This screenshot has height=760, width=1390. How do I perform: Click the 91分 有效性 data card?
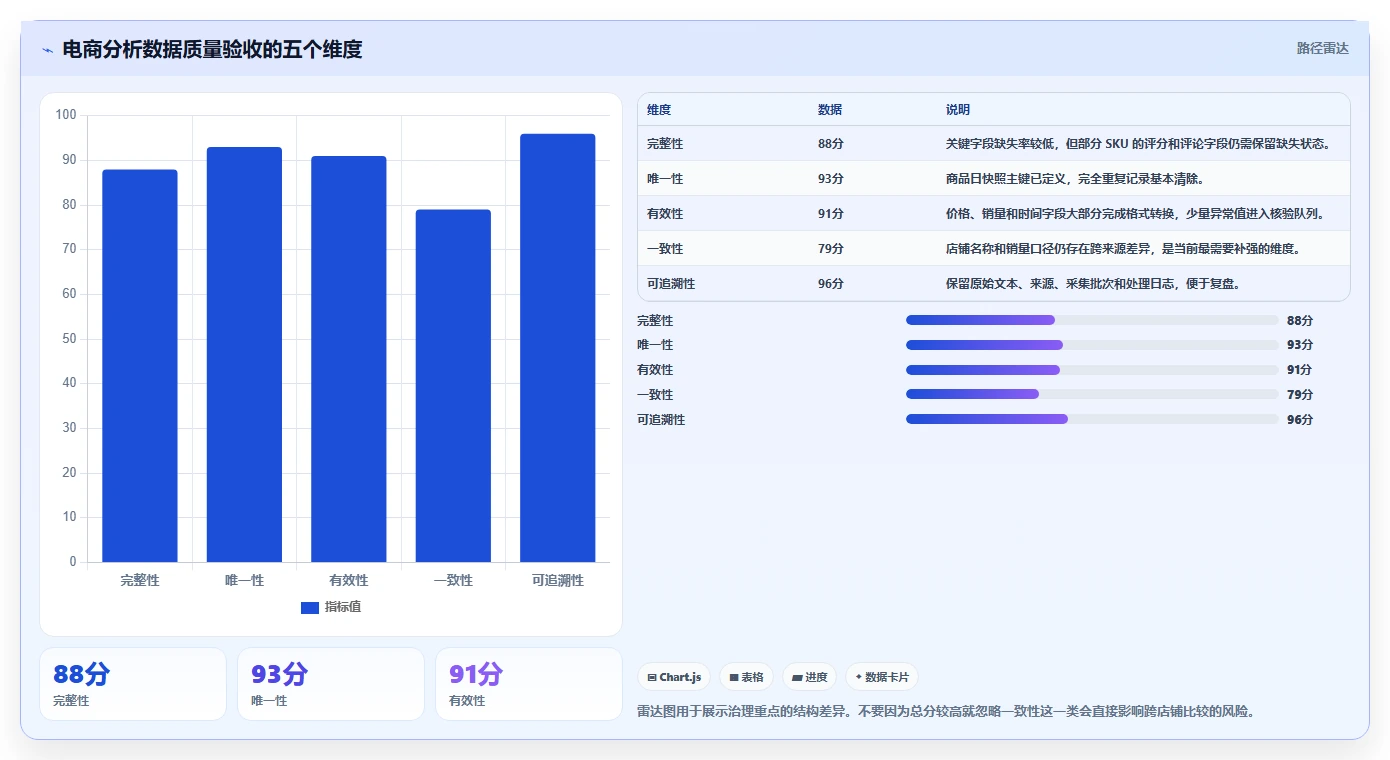[529, 684]
